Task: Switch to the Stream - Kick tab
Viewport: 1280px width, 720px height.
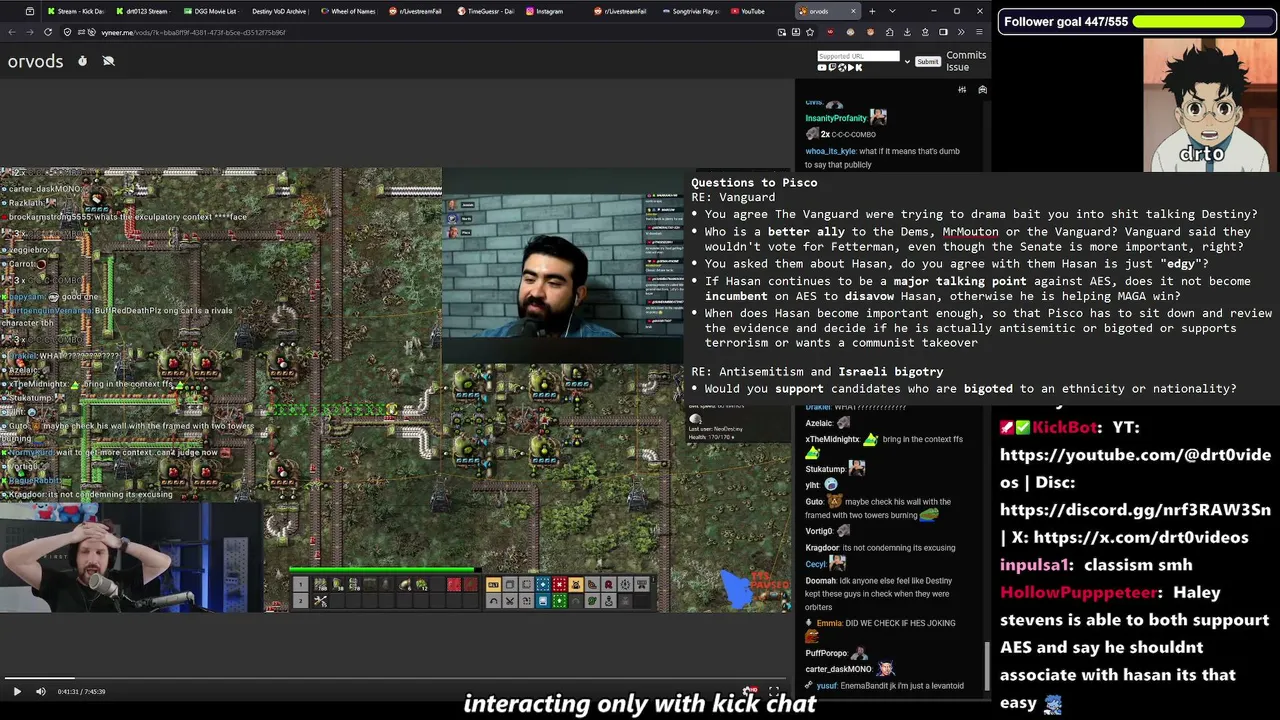Action: tap(76, 11)
